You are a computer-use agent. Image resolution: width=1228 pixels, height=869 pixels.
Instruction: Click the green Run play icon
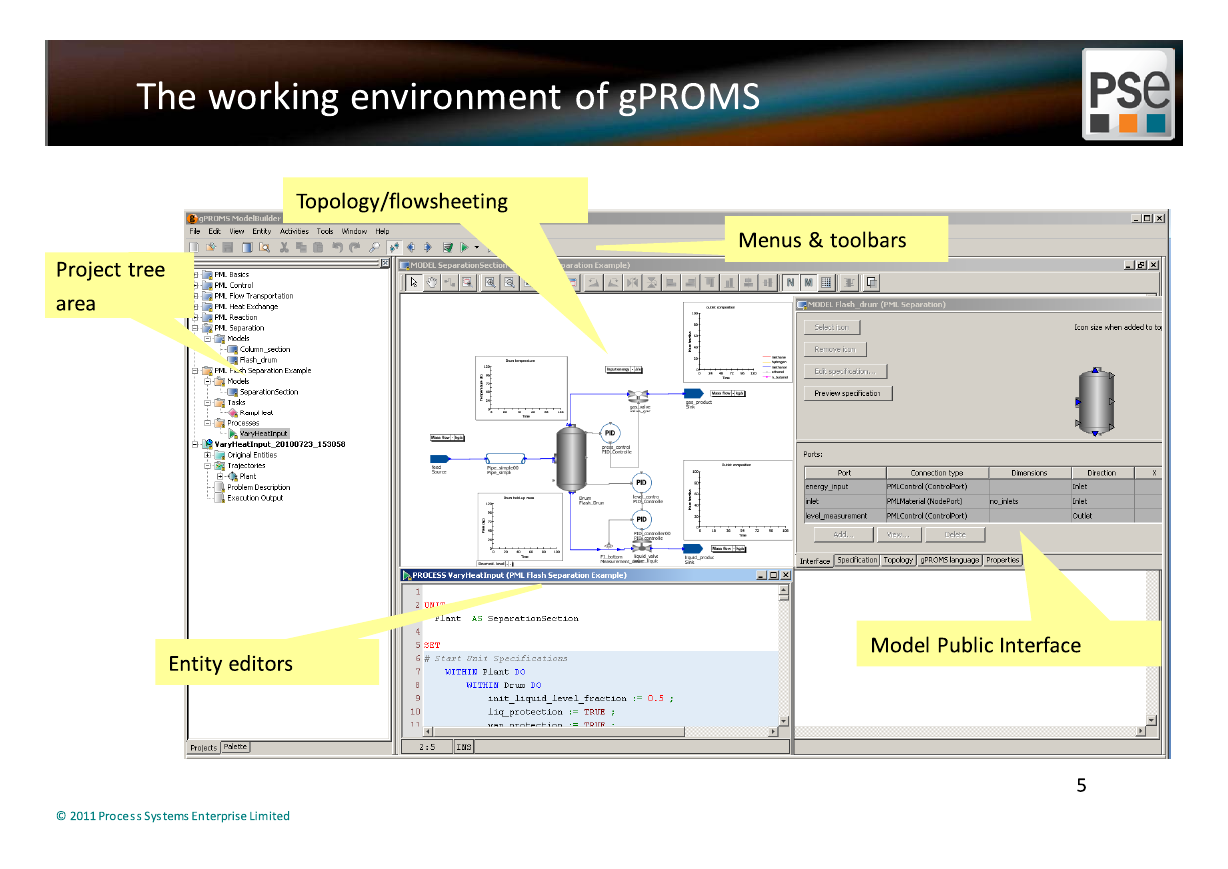465,246
